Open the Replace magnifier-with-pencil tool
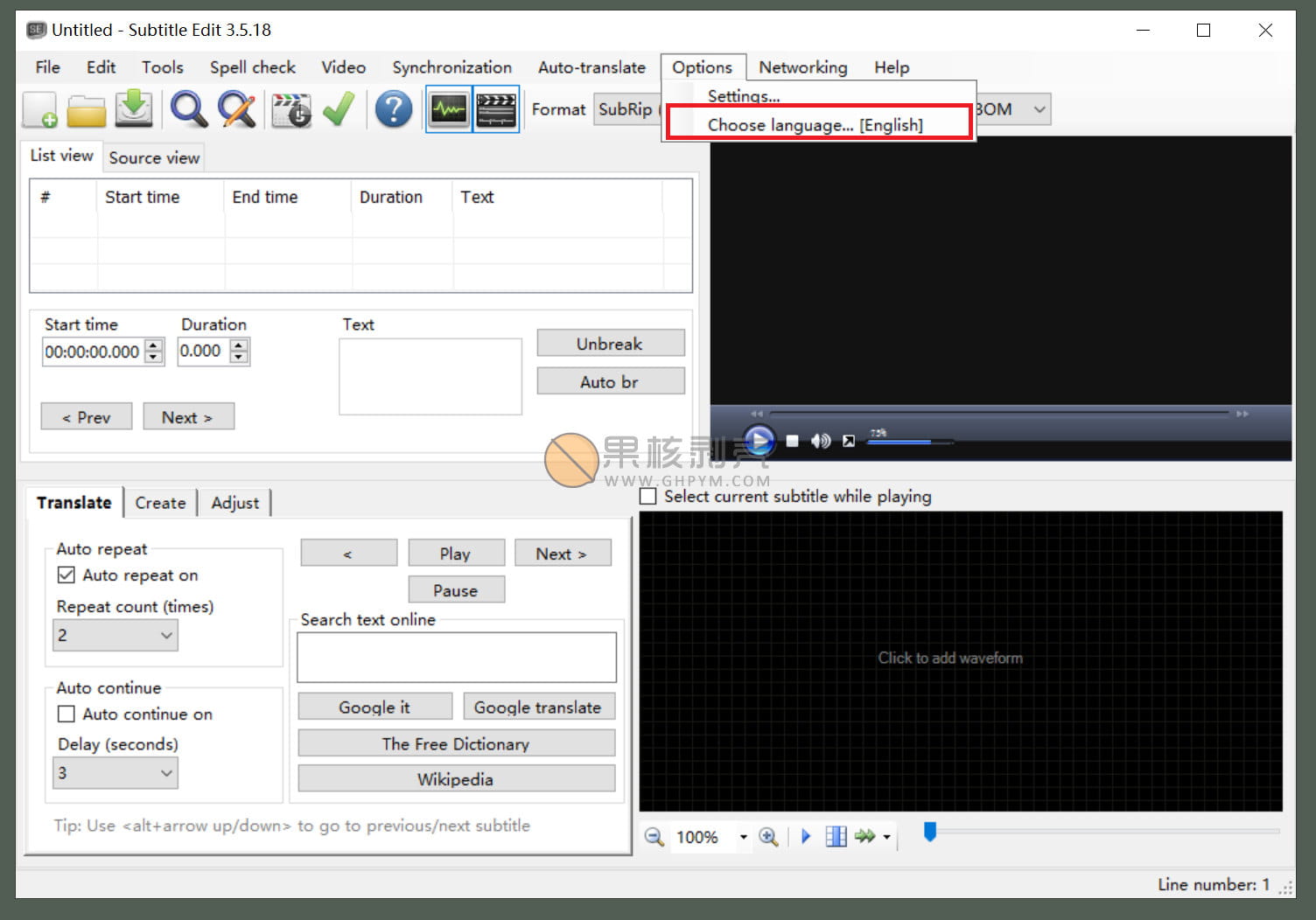 (x=236, y=110)
